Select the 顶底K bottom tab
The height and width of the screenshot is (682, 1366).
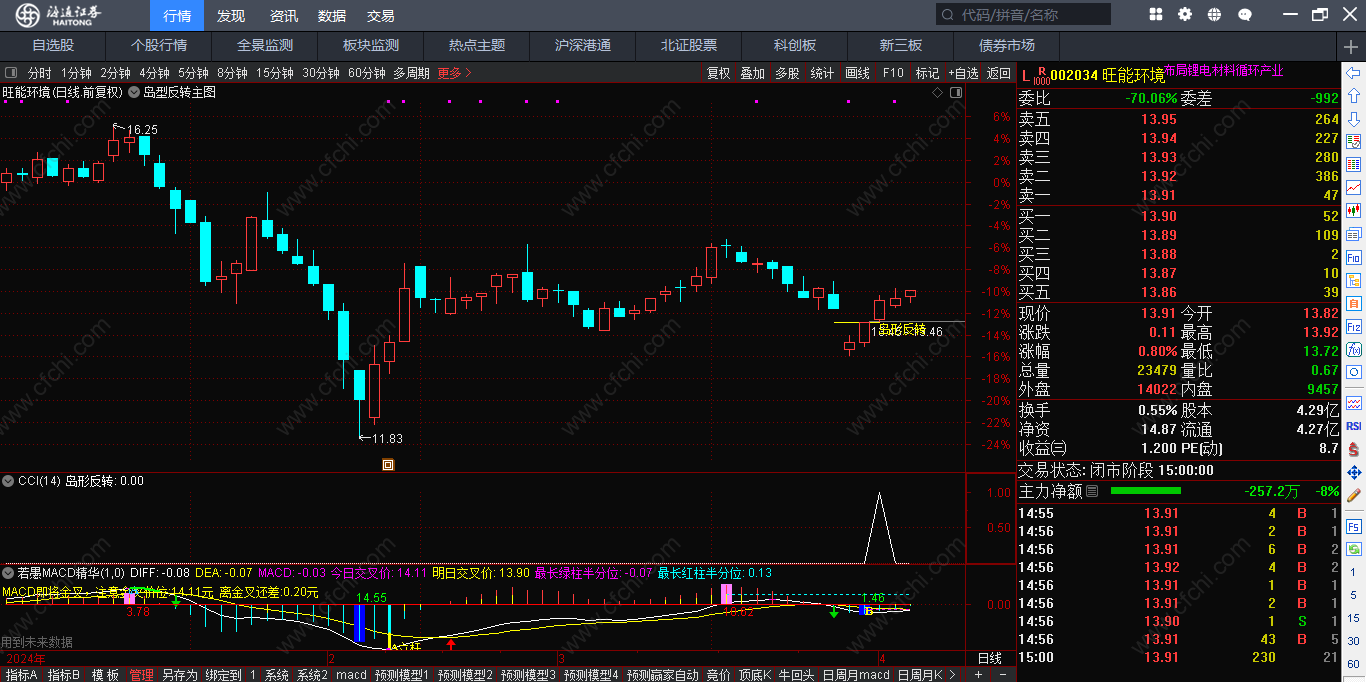click(x=753, y=675)
